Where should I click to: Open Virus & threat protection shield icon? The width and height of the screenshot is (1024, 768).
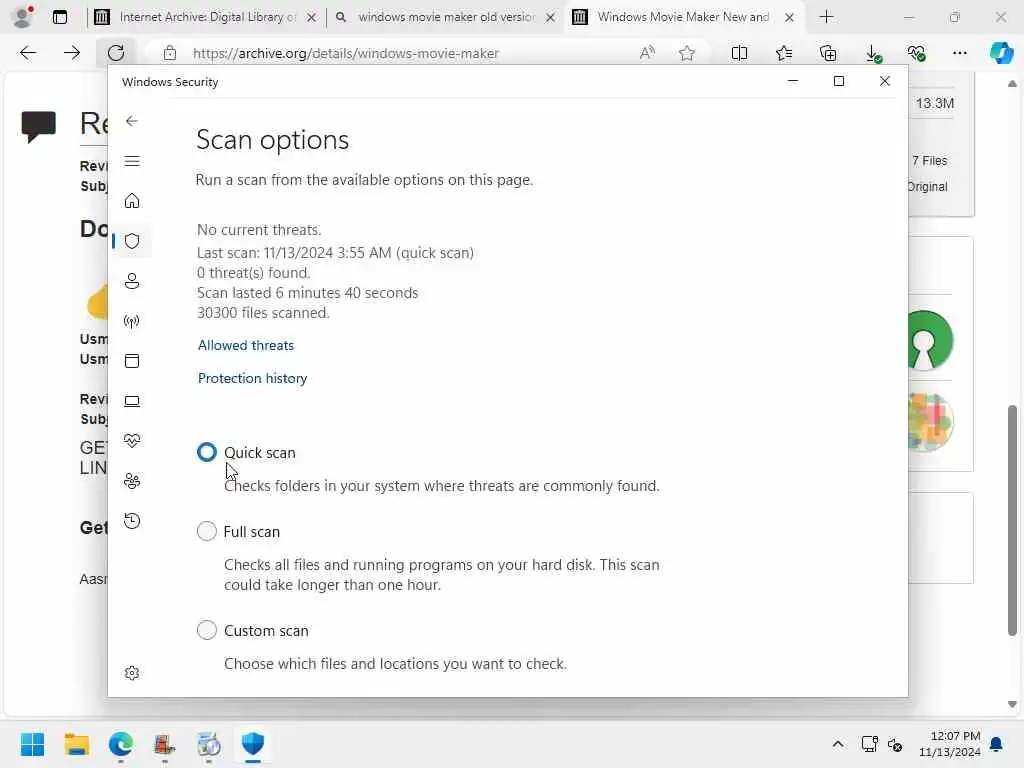click(x=132, y=241)
